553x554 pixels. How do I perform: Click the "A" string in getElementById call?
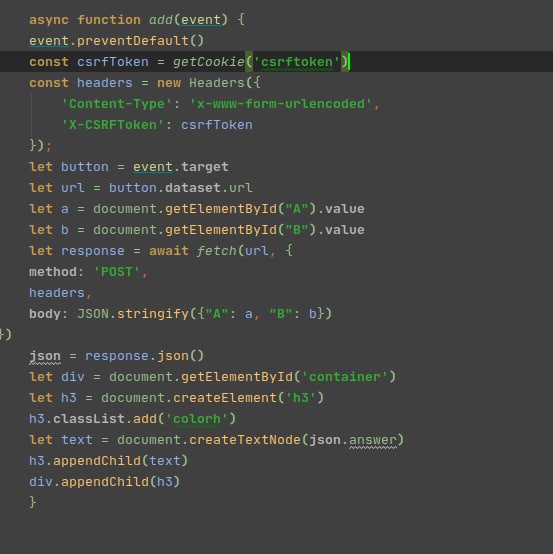tap(296, 209)
